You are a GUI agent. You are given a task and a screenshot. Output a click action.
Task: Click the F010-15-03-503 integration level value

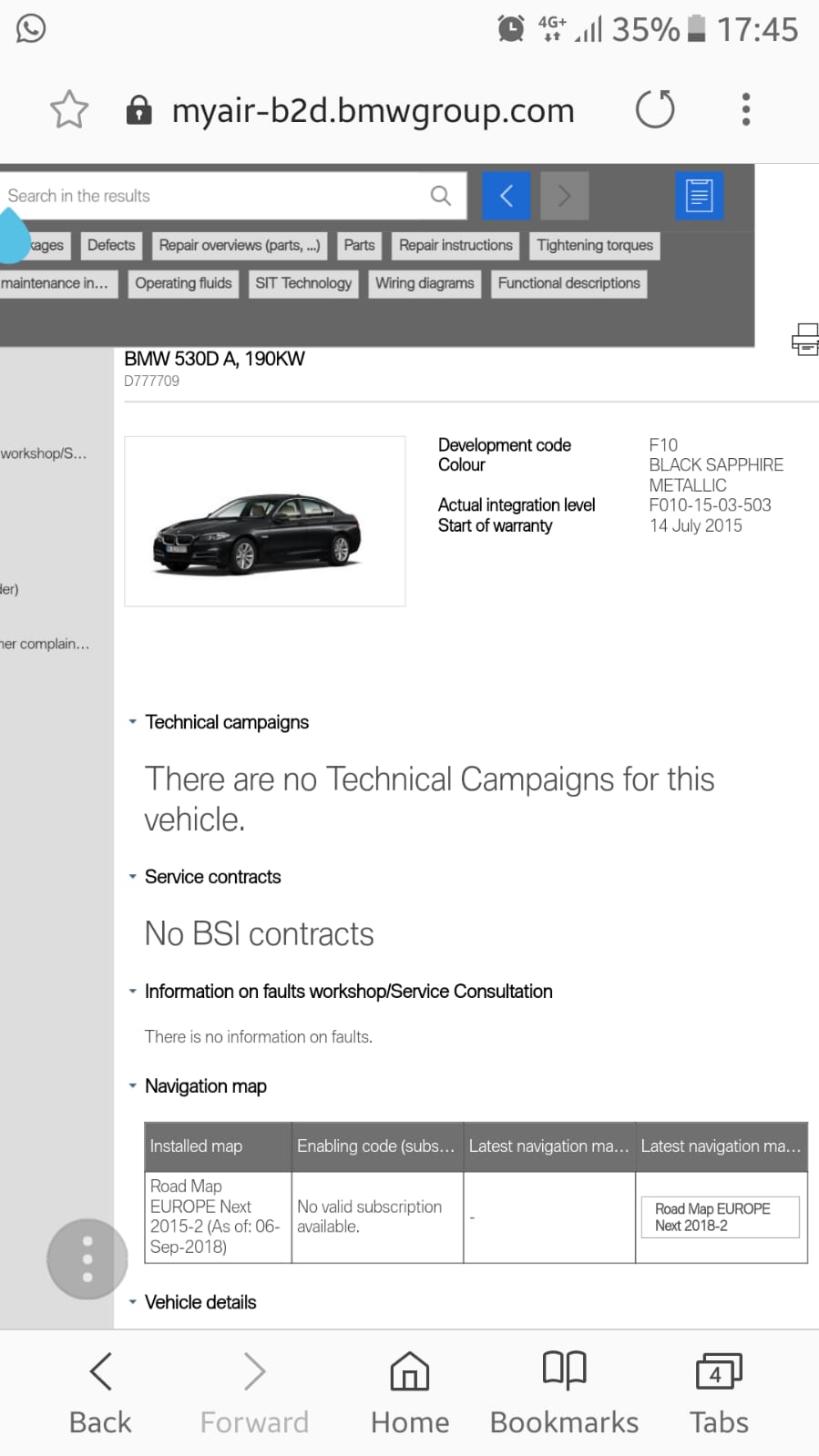pos(710,505)
